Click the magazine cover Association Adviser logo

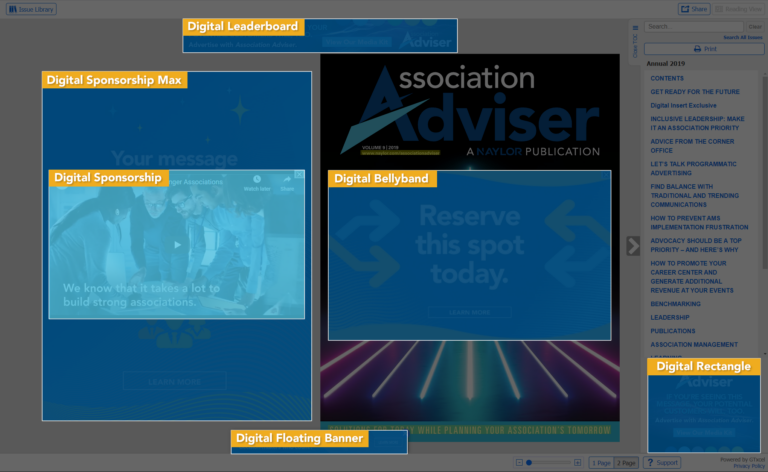coord(469,112)
